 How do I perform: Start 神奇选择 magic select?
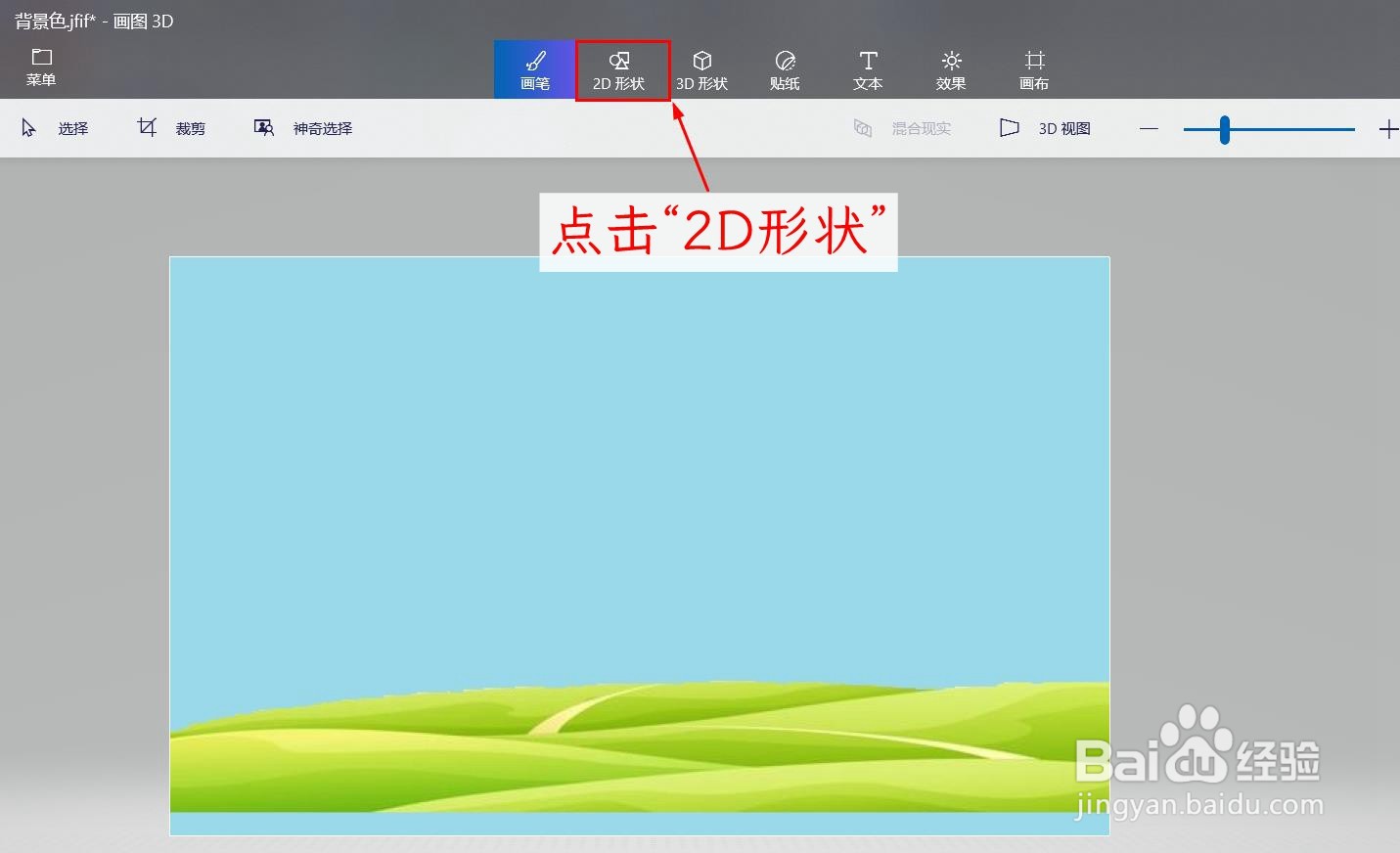(303, 128)
